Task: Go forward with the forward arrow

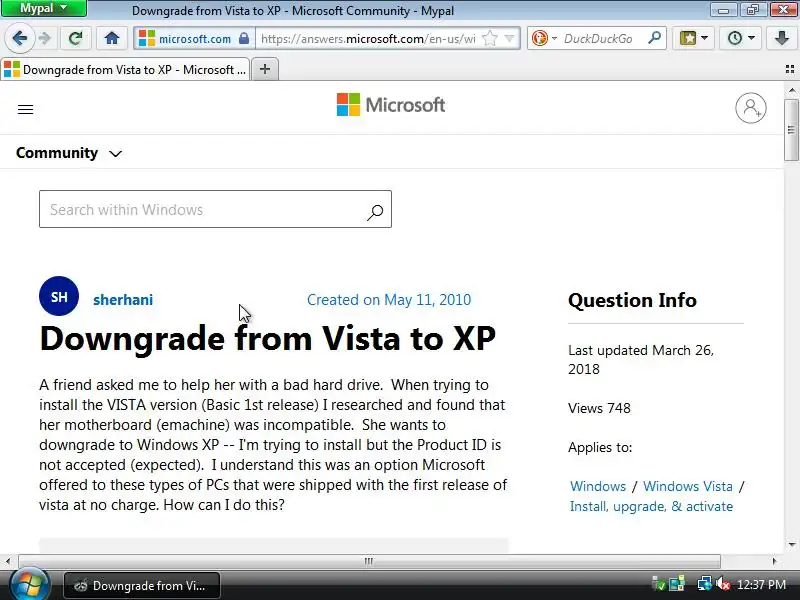Action: 45,38
